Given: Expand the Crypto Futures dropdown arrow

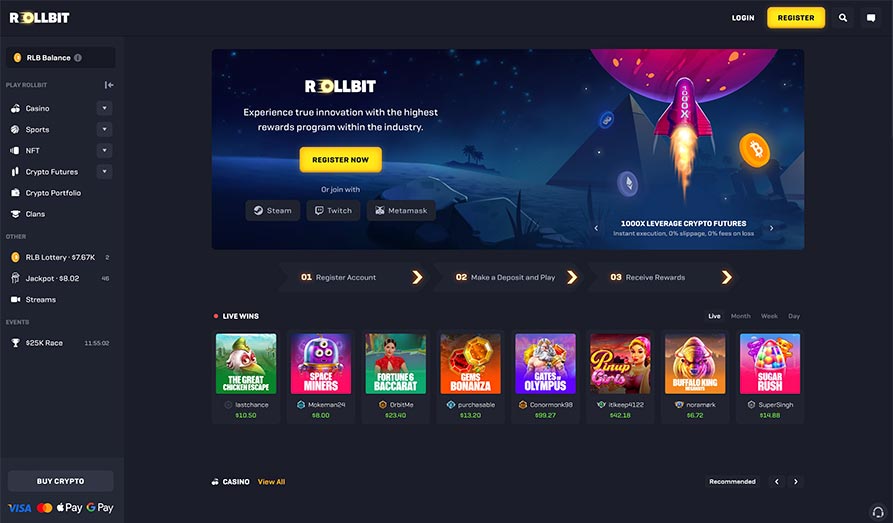Looking at the screenshot, I should (x=104, y=171).
